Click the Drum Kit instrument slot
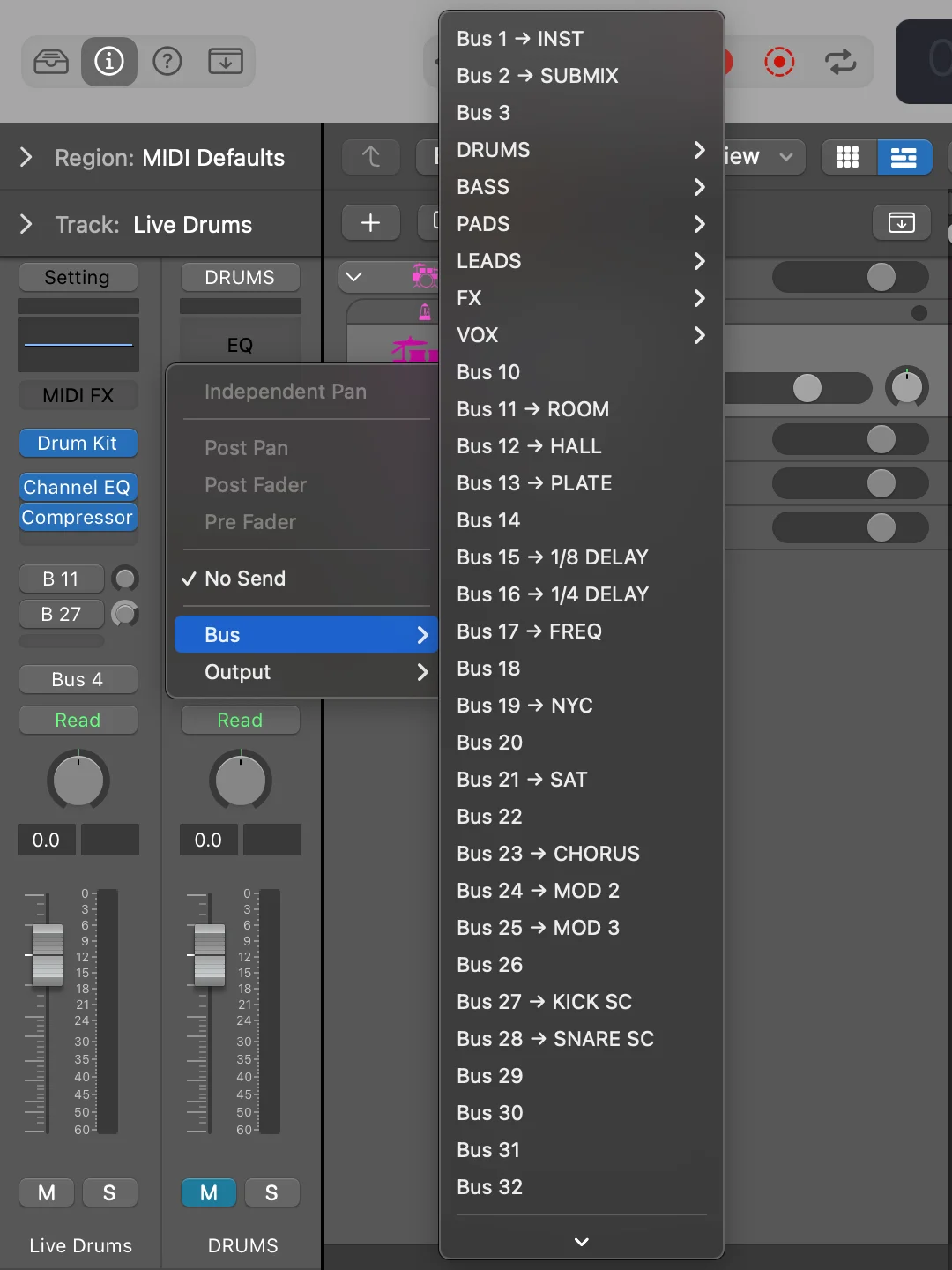 point(78,443)
